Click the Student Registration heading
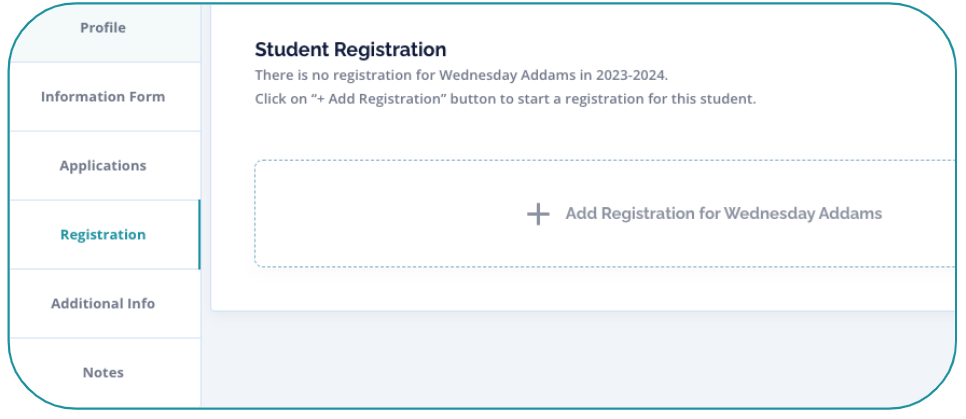 coord(350,49)
